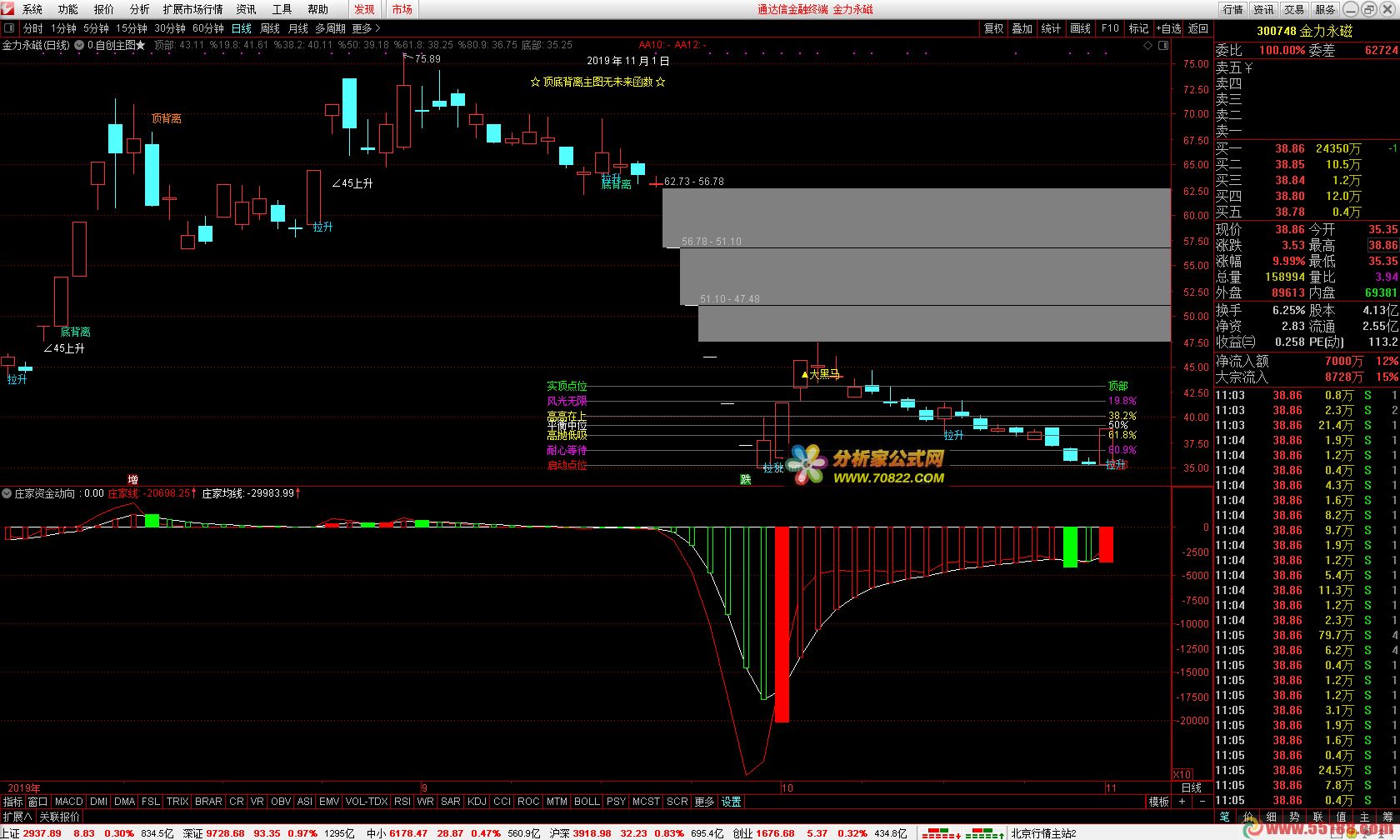The height and width of the screenshot is (840, 1400).
Task: Select the 值 tab in side panel
Action: [1341, 817]
